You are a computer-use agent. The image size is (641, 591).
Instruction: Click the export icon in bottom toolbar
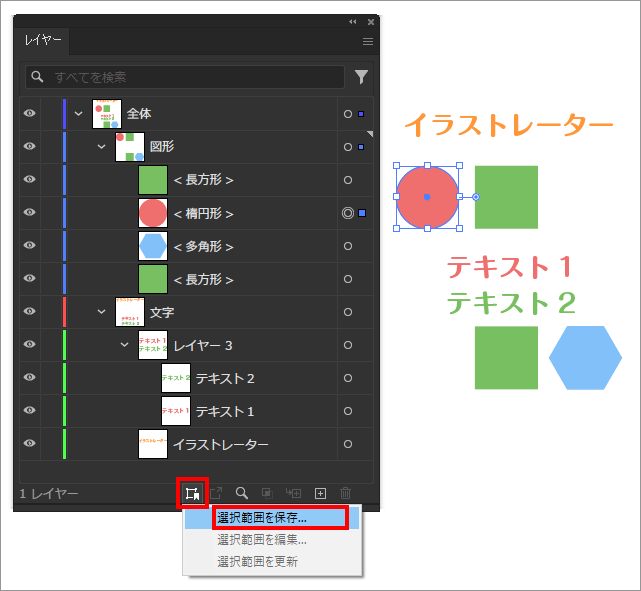pyautogui.click(x=216, y=493)
